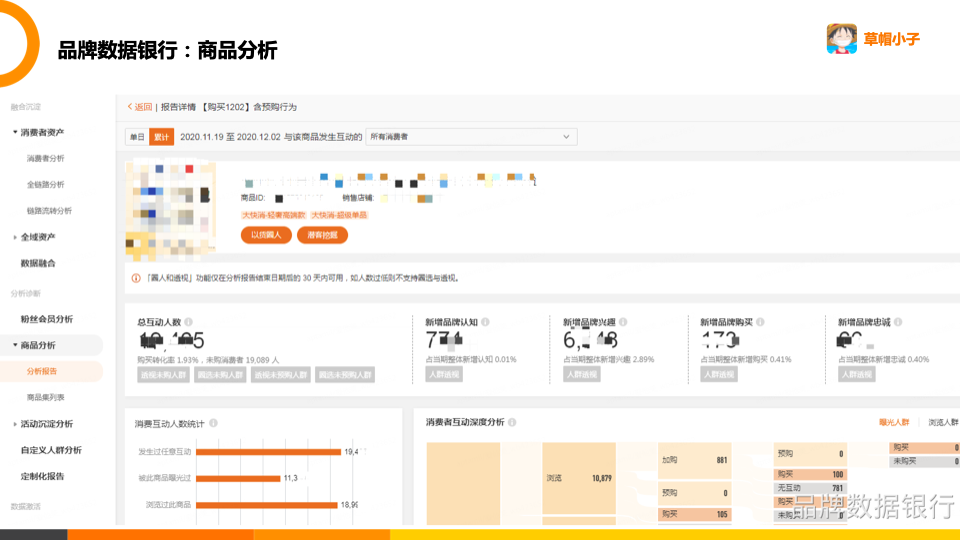Click the 大快消-超级单品 tag

339,216
